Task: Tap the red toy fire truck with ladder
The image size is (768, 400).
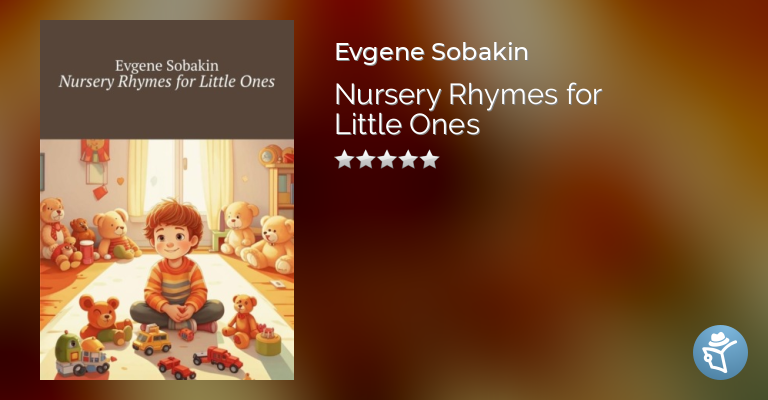Action: coord(218,359)
